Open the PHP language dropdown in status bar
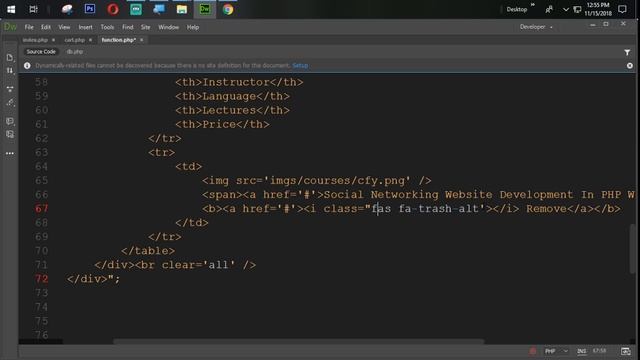This screenshot has width=640, height=360. coord(556,351)
